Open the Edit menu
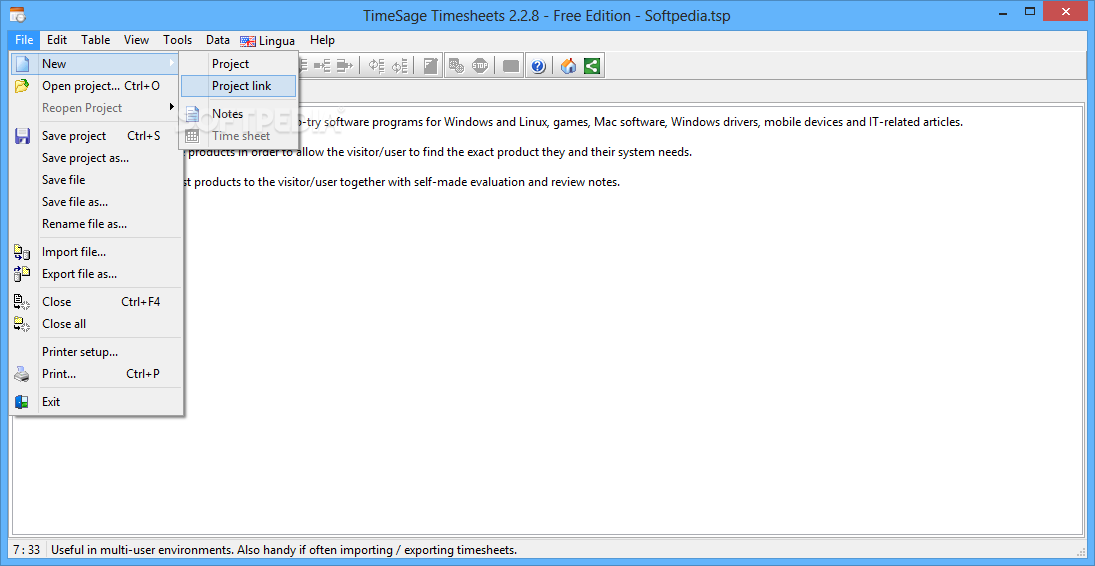This screenshot has height=566, width=1095. click(x=57, y=40)
